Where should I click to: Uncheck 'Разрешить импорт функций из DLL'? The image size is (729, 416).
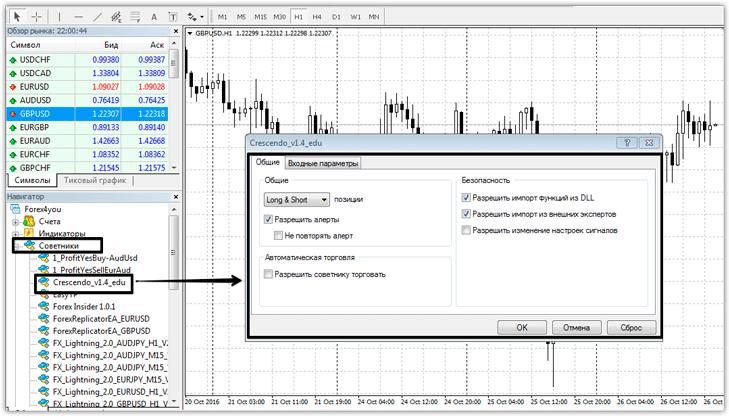(467, 199)
